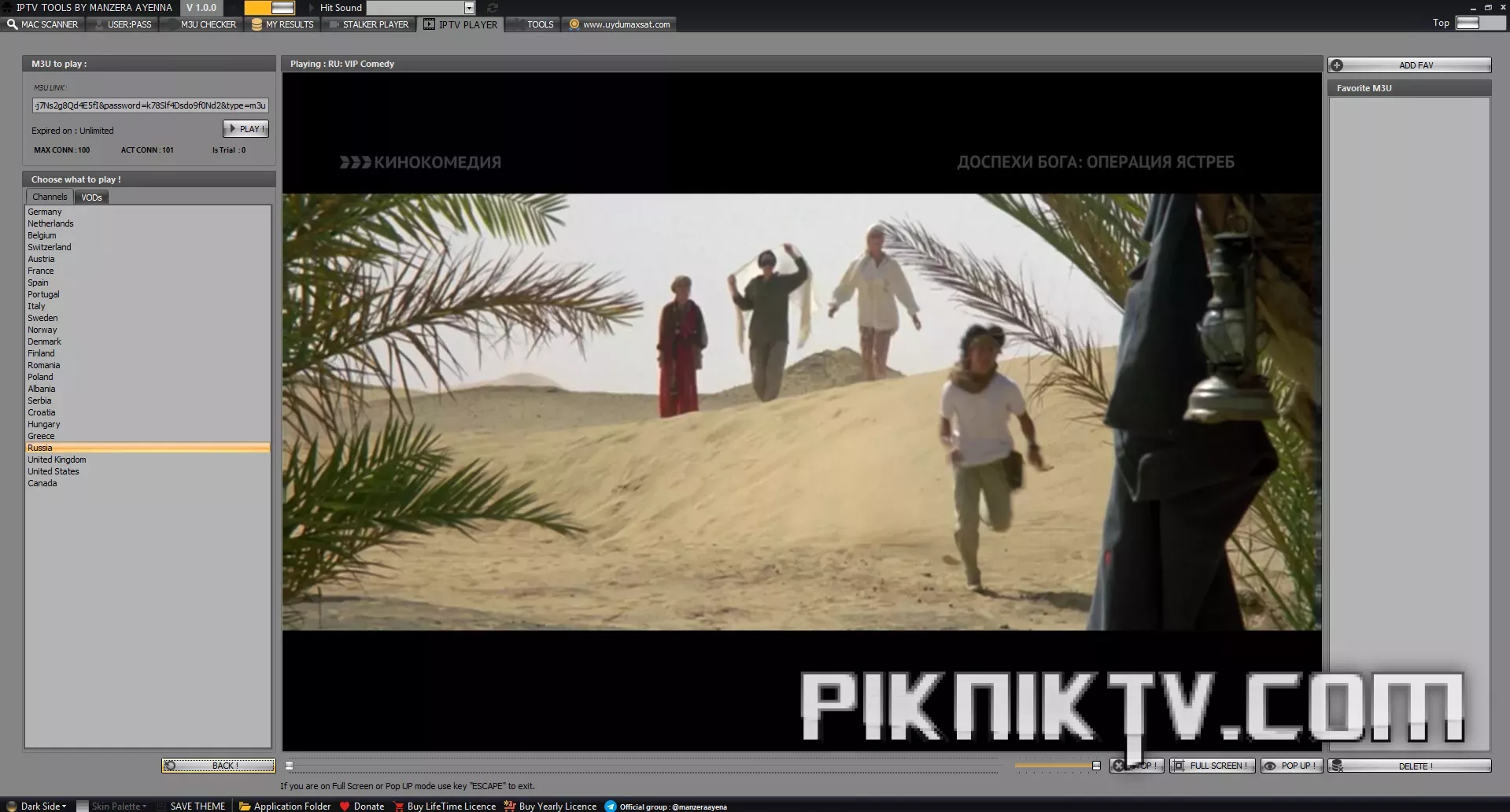Screen dimensions: 1510x812
Task: Select Greece in the channel list
Action: click(x=148, y=436)
